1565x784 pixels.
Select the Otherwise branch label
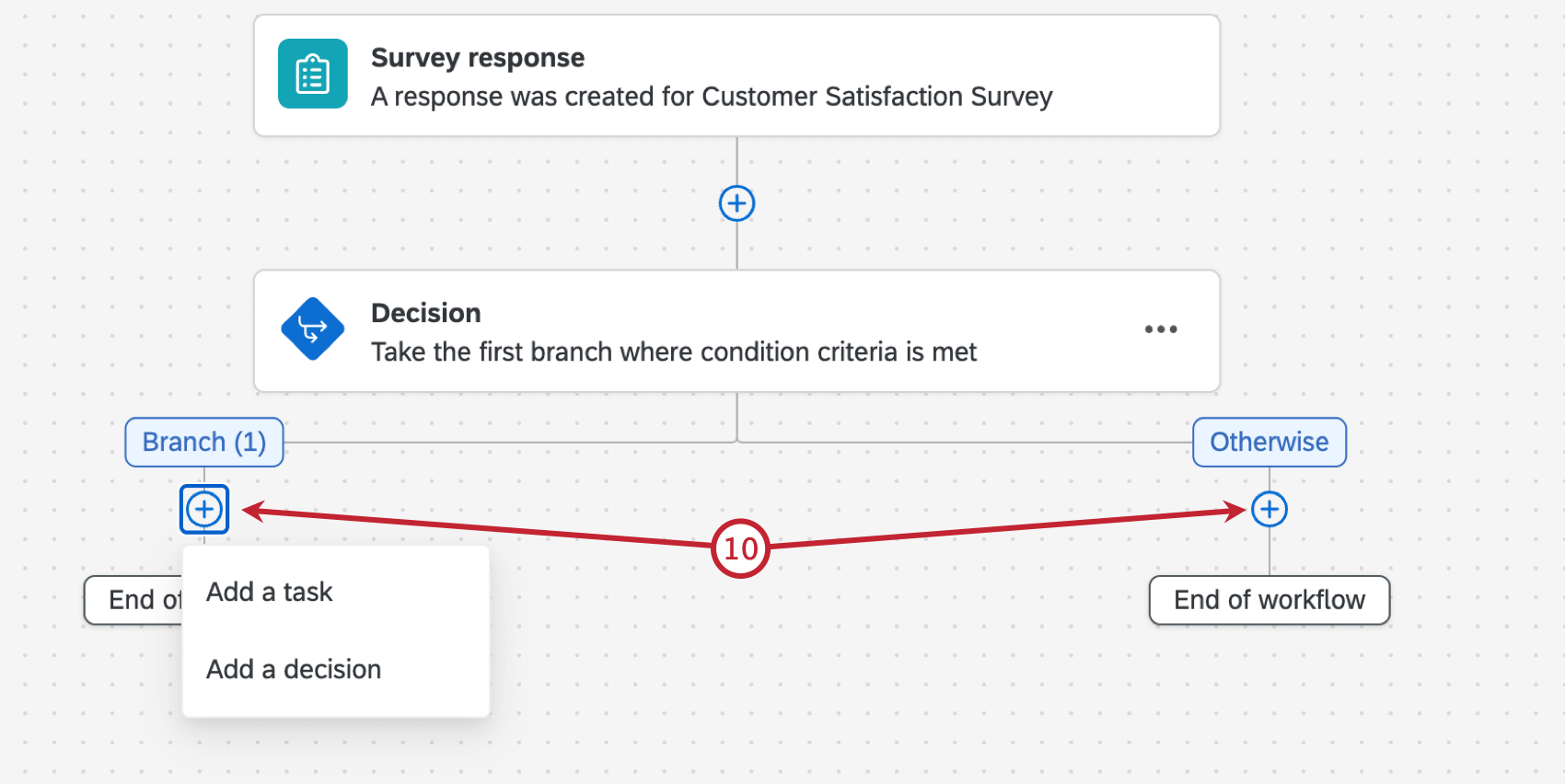point(1269,442)
